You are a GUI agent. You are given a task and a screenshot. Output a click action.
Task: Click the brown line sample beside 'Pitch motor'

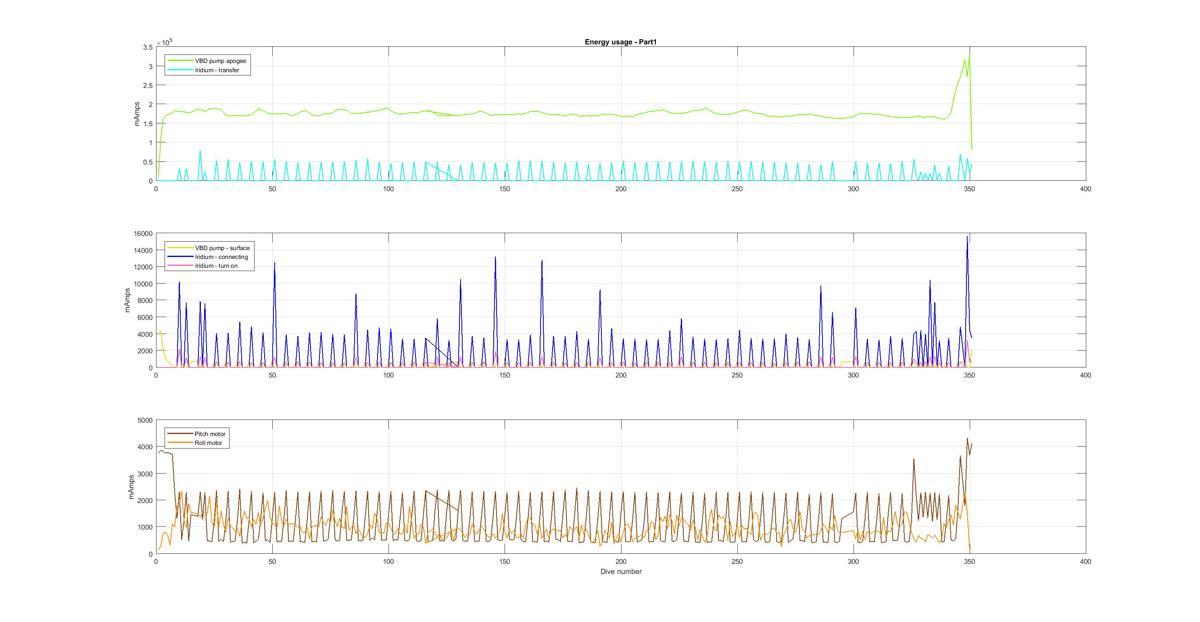pos(180,433)
